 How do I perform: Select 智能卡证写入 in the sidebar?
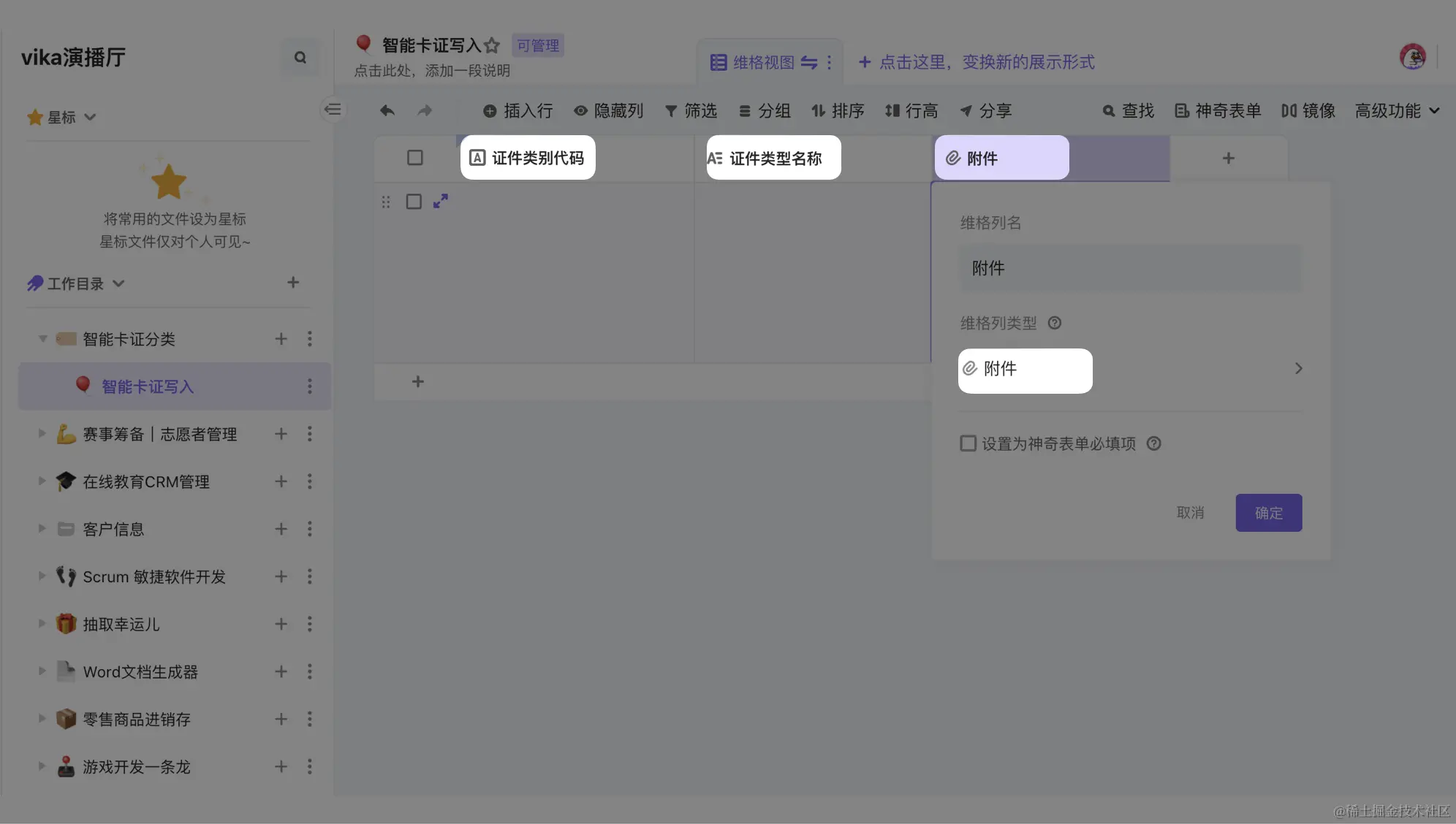click(147, 386)
